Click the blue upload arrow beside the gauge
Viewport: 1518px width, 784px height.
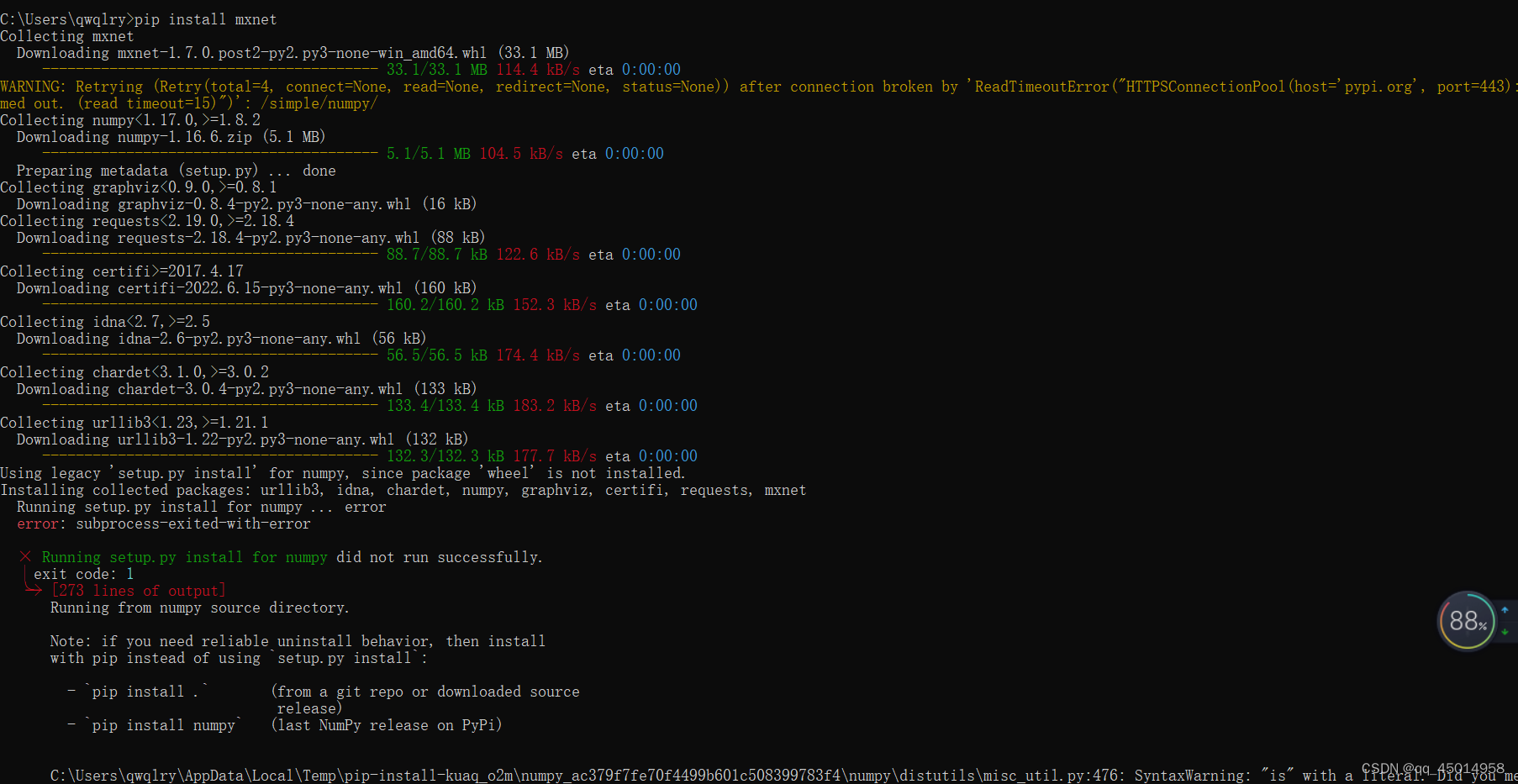1504,611
